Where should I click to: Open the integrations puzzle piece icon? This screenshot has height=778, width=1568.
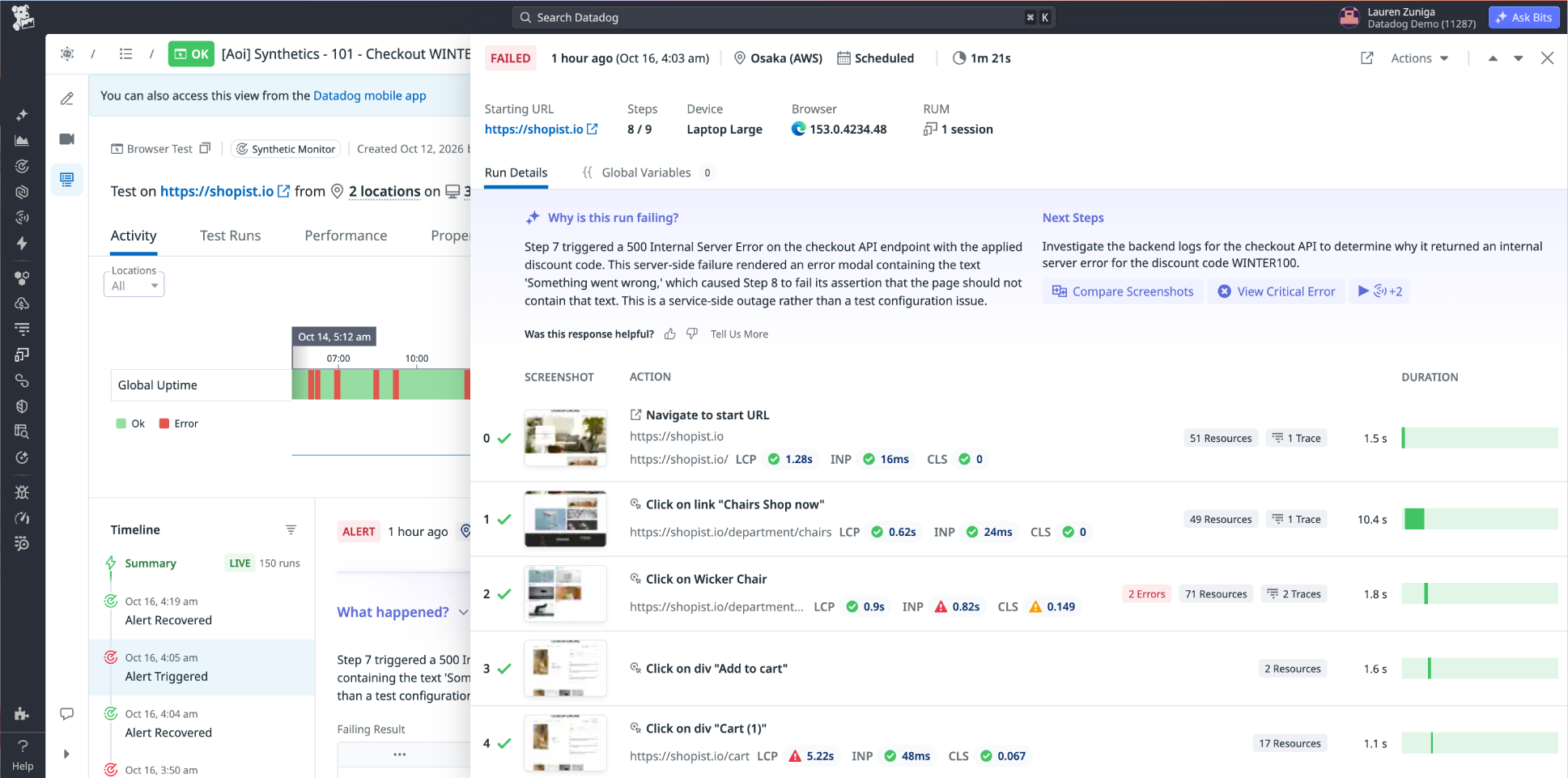click(23, 713)
